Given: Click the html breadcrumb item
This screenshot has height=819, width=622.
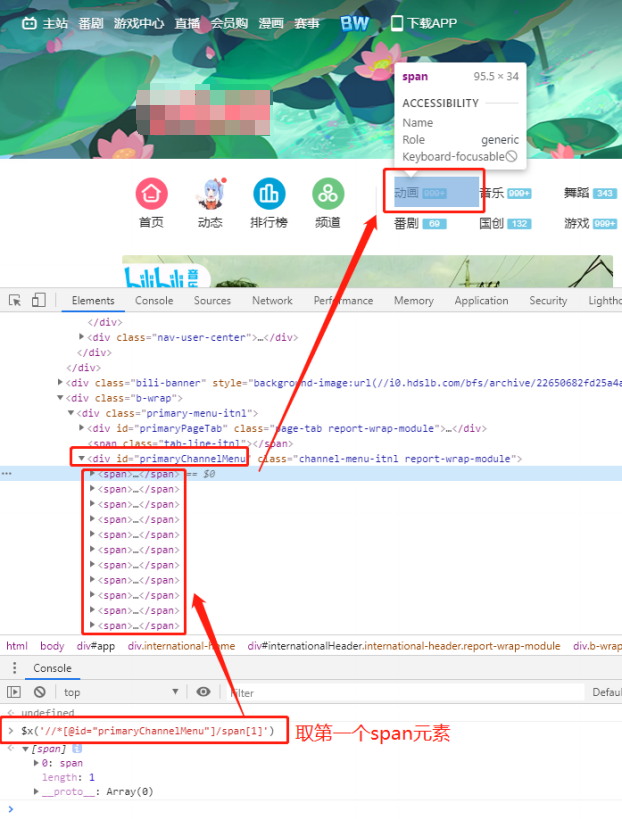Looking at the screenshot, I should pos(17,646).
